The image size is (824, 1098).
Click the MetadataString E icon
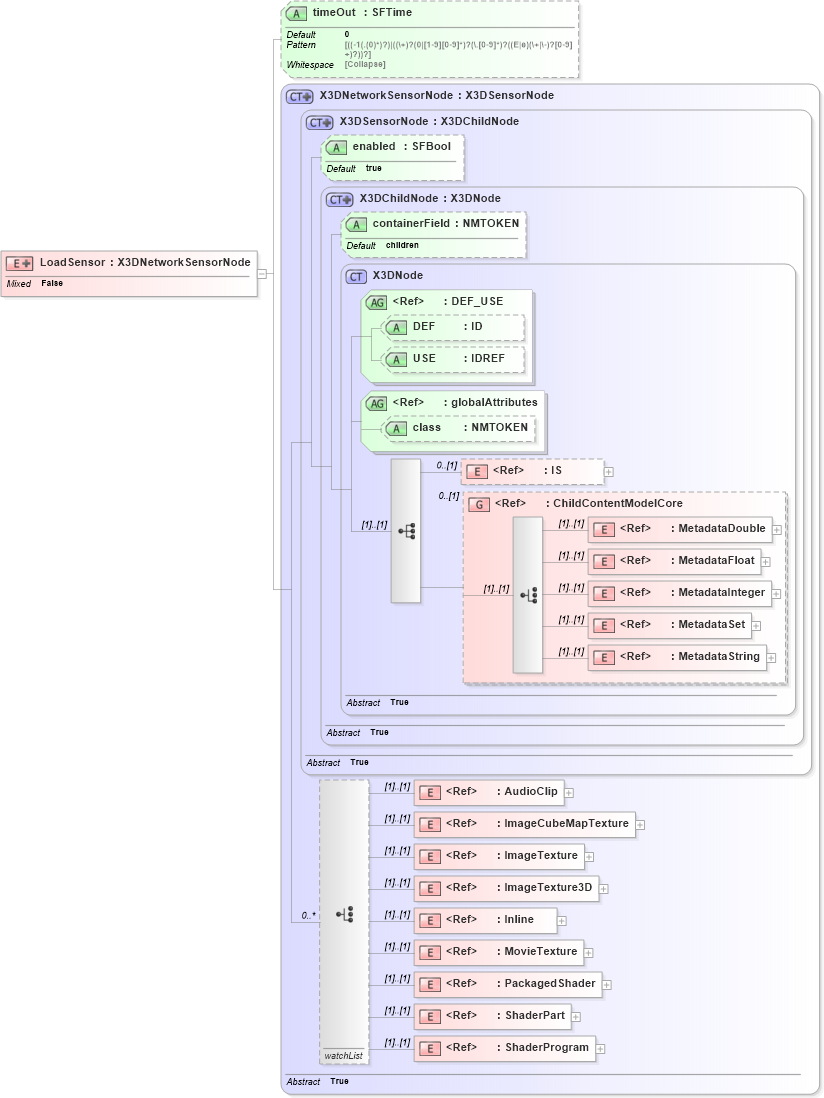coord(603,658)
